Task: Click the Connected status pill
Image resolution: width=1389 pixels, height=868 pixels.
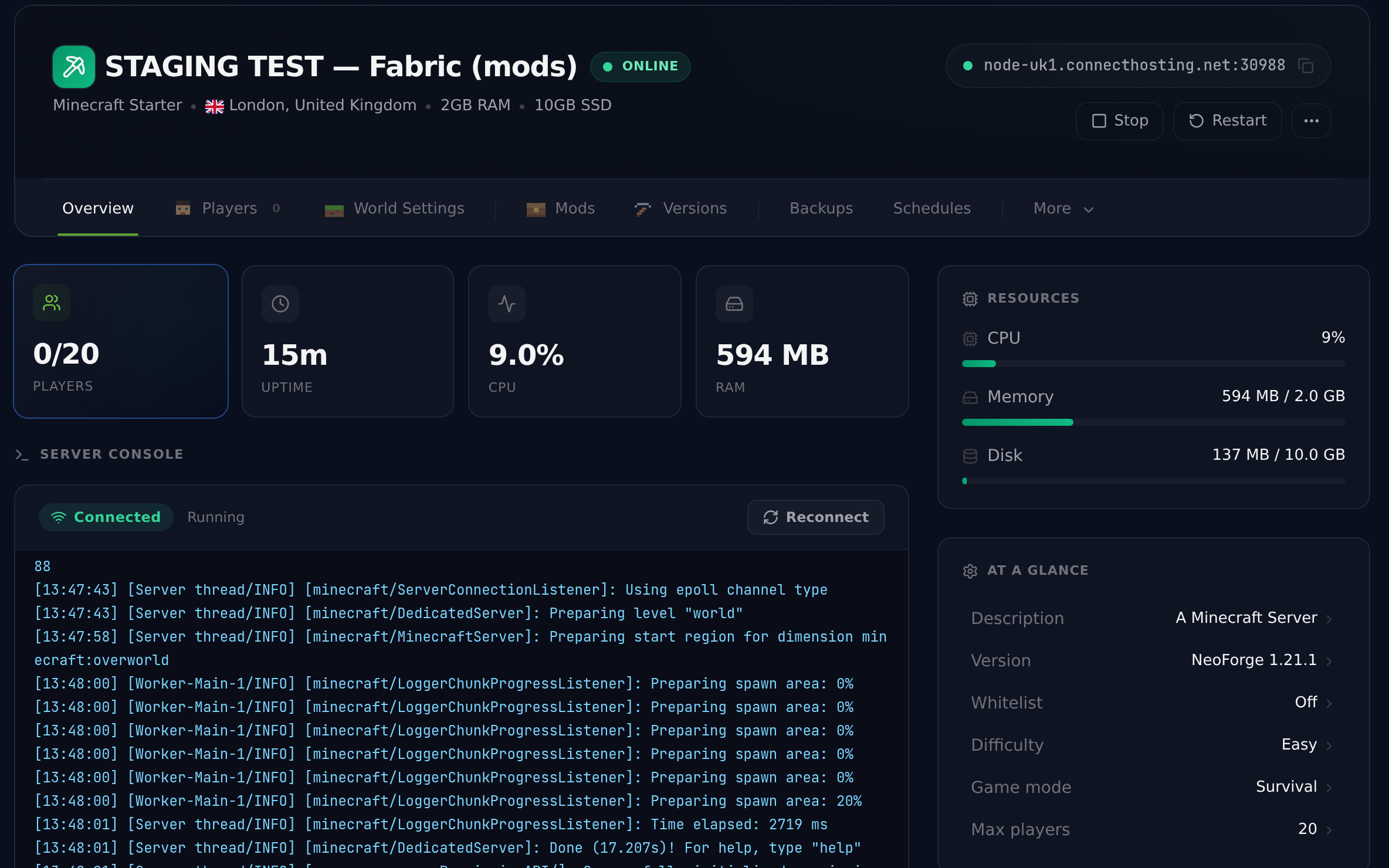Action: click(x=106, y=517)
